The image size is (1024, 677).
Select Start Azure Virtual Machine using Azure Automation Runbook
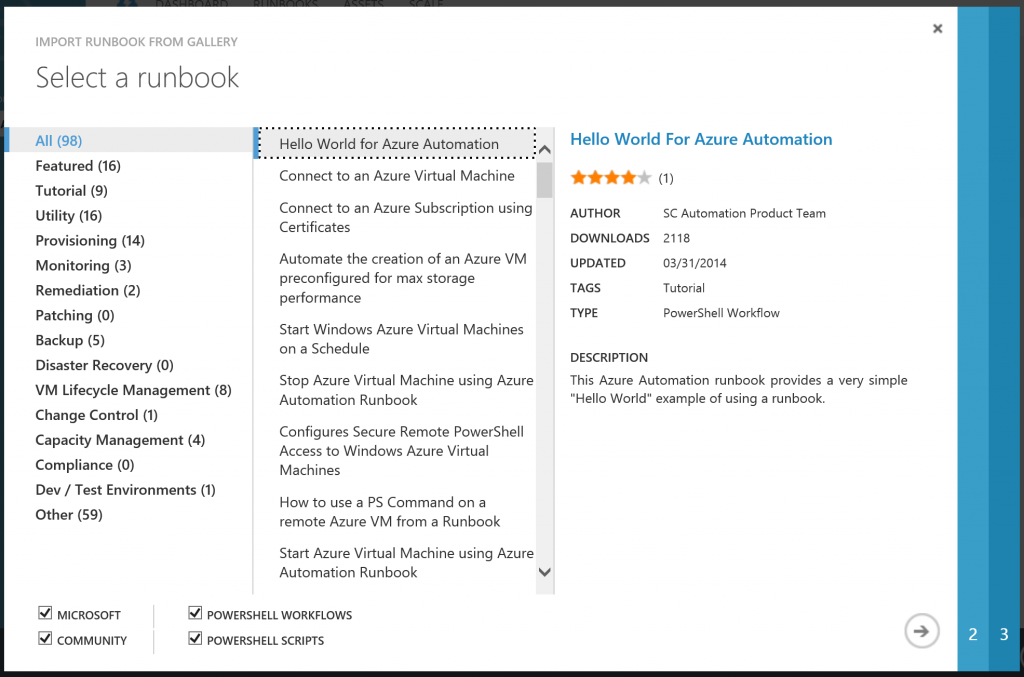(406, 563)
